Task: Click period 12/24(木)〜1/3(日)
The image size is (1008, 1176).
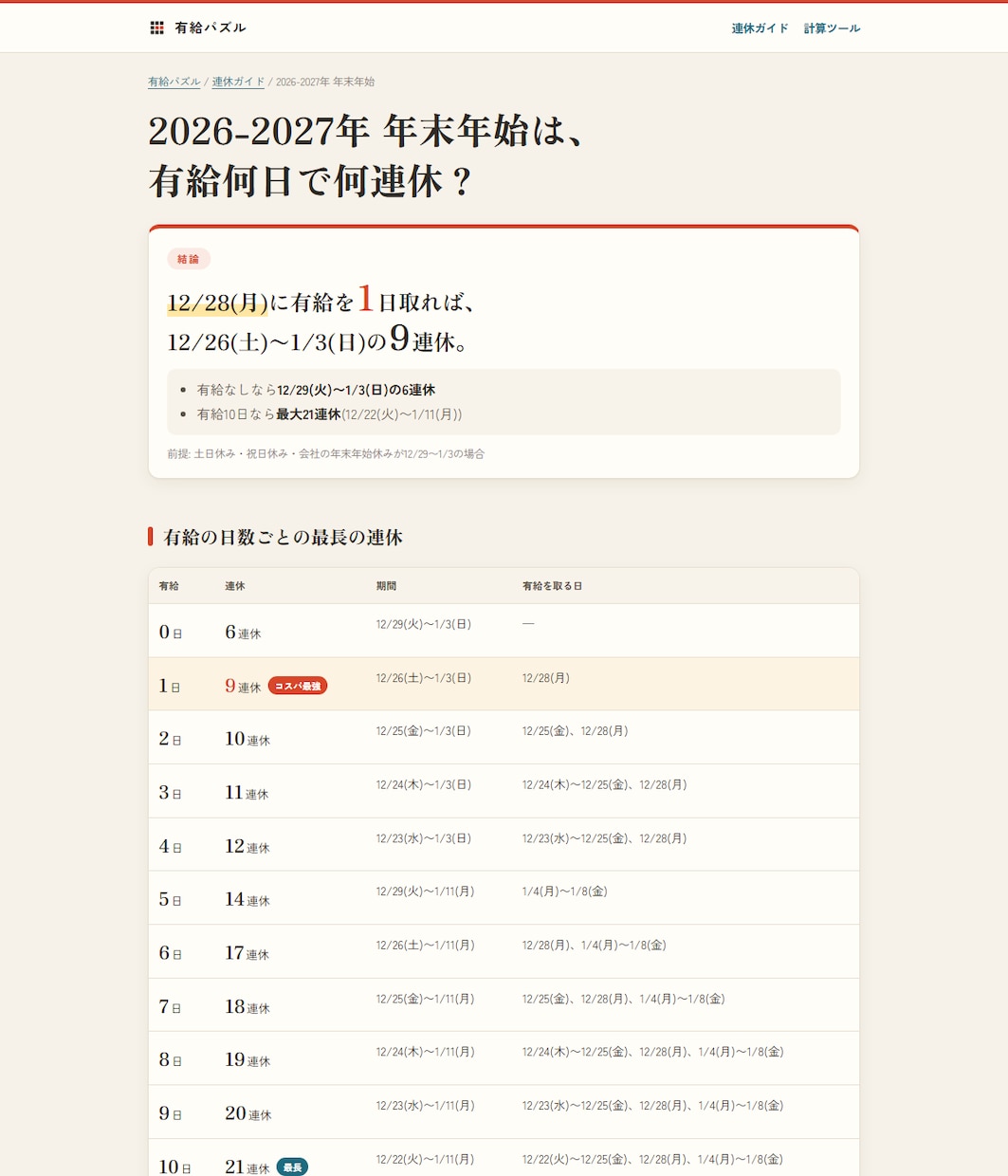Action: click(423, 785)
